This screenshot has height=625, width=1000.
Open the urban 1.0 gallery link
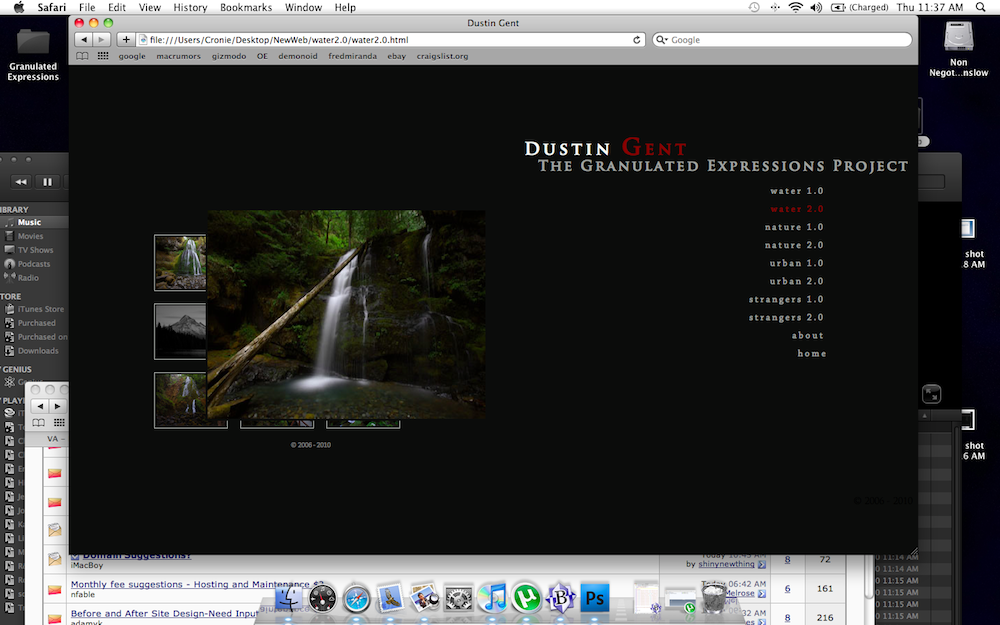tap(797, 263)
